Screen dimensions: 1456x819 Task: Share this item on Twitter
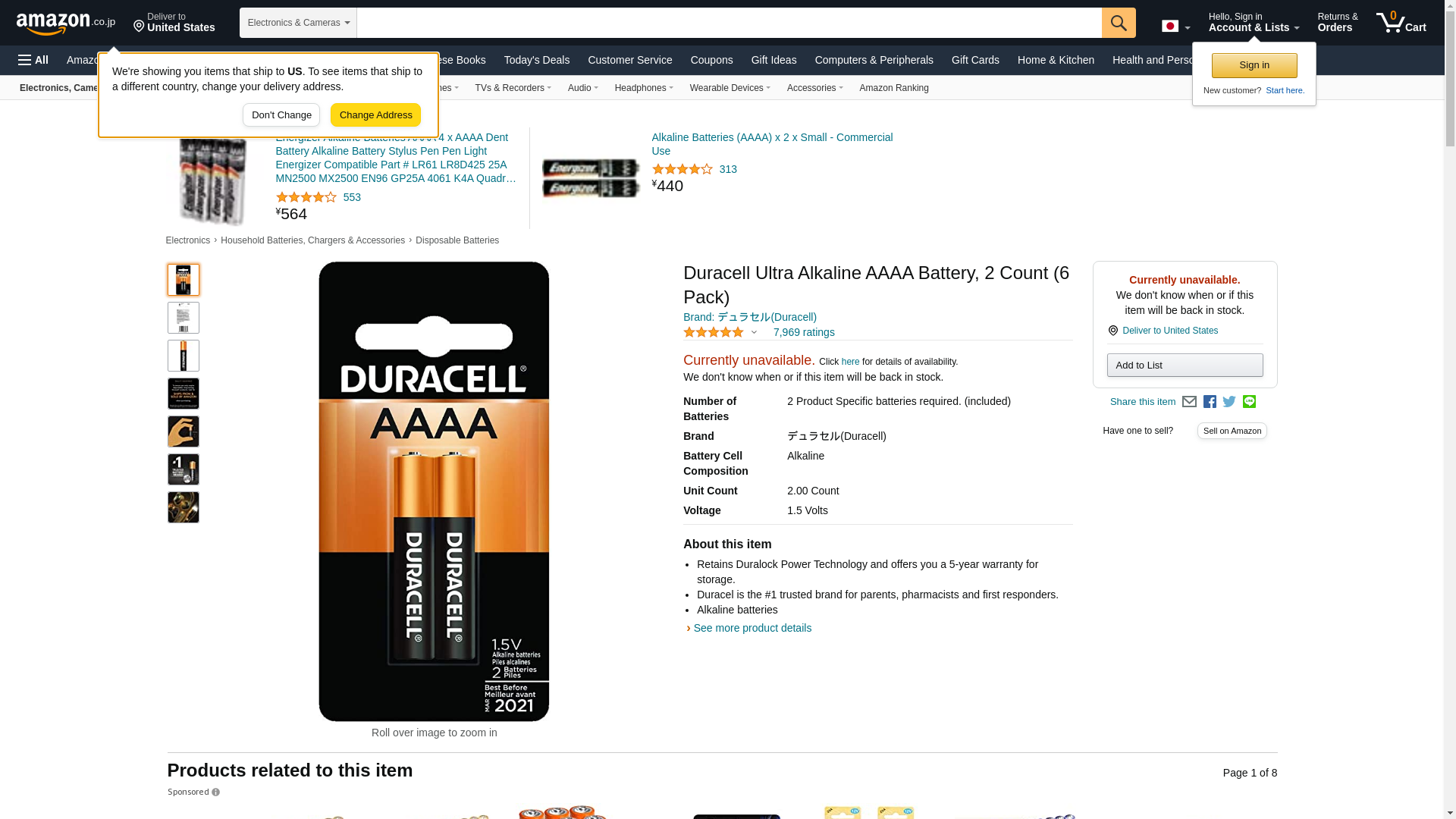click(x=1229, y=402)
